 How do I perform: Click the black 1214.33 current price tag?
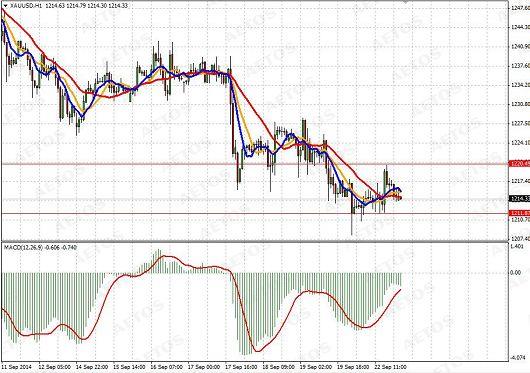(x=520, y=198)
